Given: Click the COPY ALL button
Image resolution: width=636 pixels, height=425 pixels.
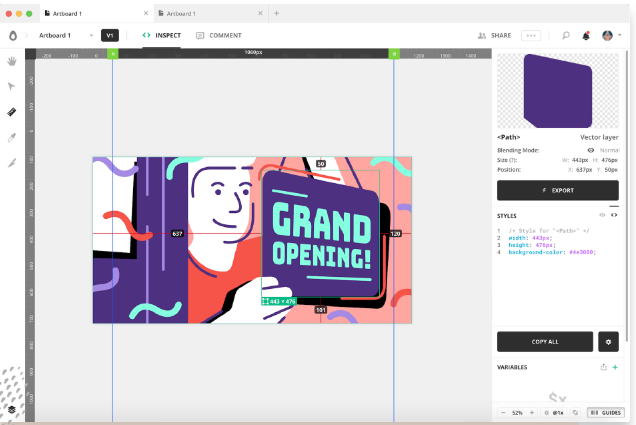Looking at the screenshot, I should point(544,341).
